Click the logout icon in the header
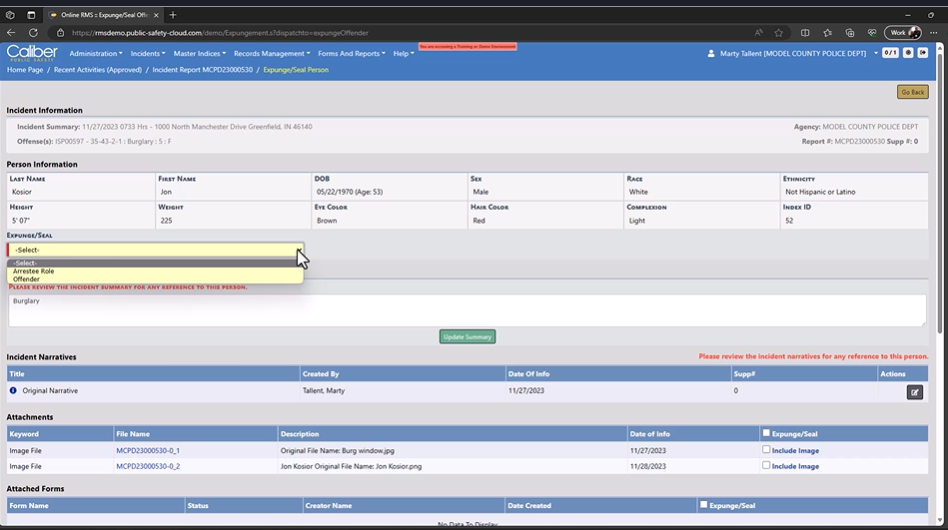Image resolution: width=948 pixels, height=530 pixels. click(924, 53)
